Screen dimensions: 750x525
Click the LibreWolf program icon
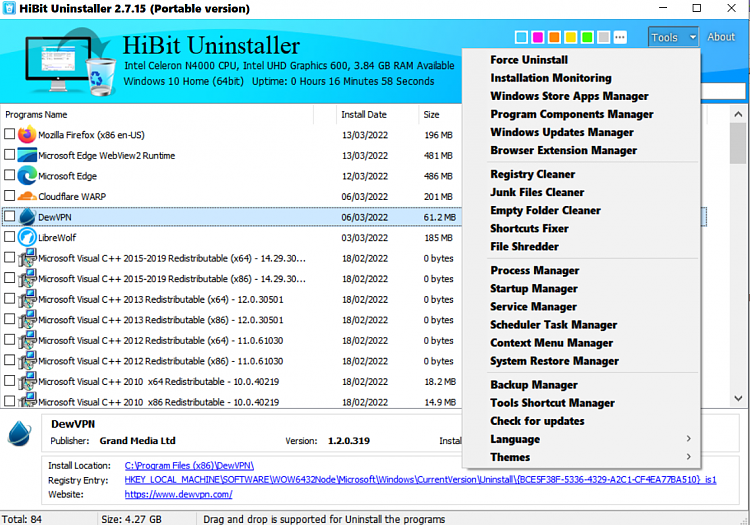click(x=27, y=238)
